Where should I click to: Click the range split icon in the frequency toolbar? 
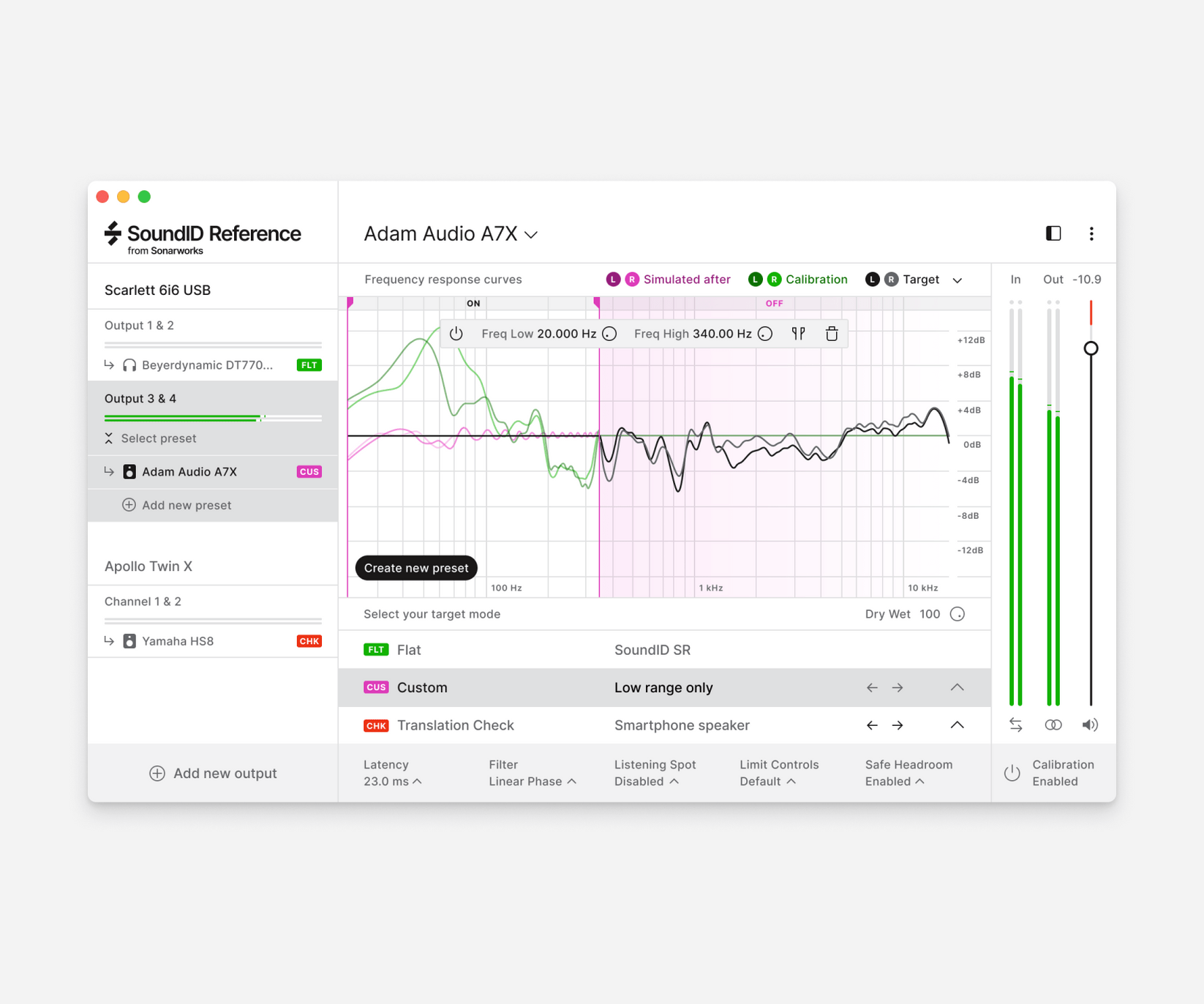pyautogui.click(x=798, y=334)
